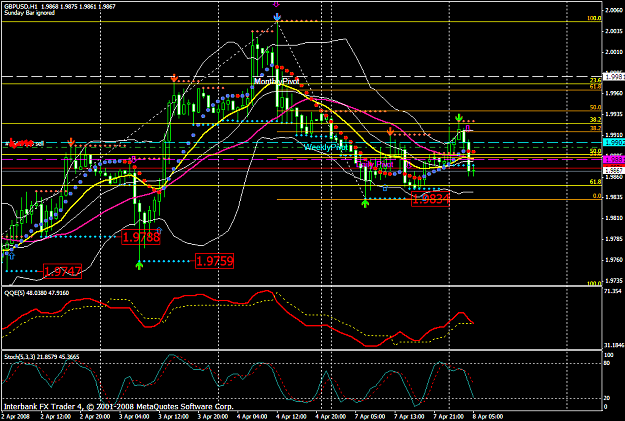Click the 4 Apr 04:00 time label
The height and width of the screenshot is (421, 625).
(252, 417)
